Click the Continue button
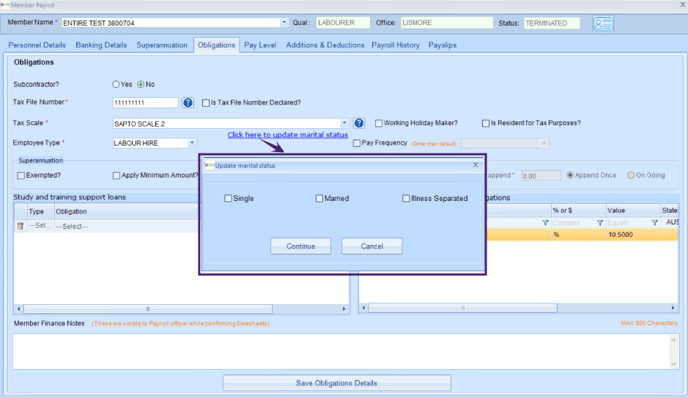 pyautogui.click(x=301, y=246)
